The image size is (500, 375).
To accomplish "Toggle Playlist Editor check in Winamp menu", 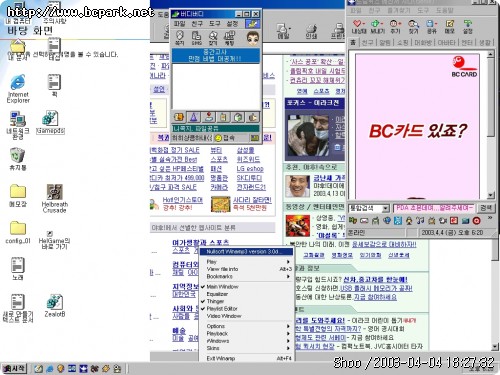I will [x=247, y=309].
